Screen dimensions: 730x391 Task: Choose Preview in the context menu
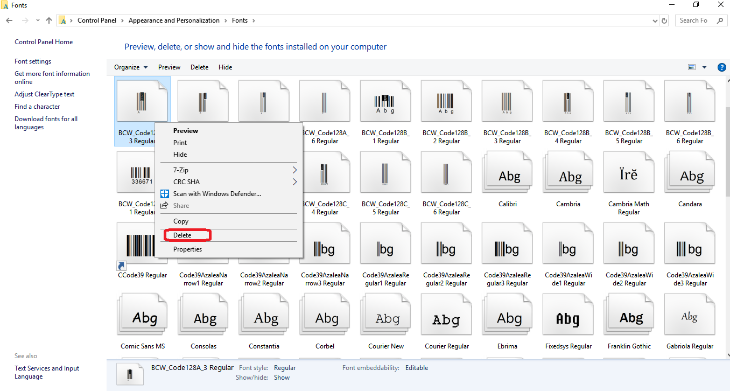186,131
